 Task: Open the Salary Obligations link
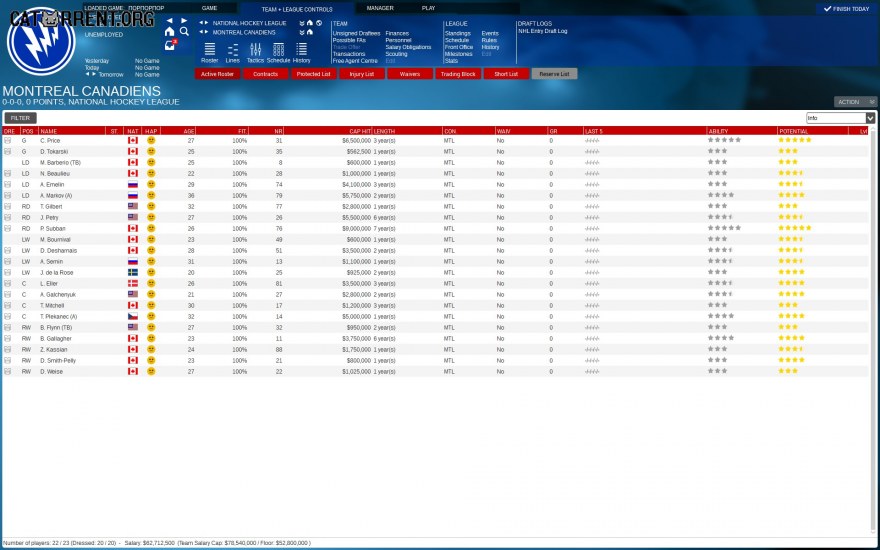pyautogui.click(x=408, y=47)
